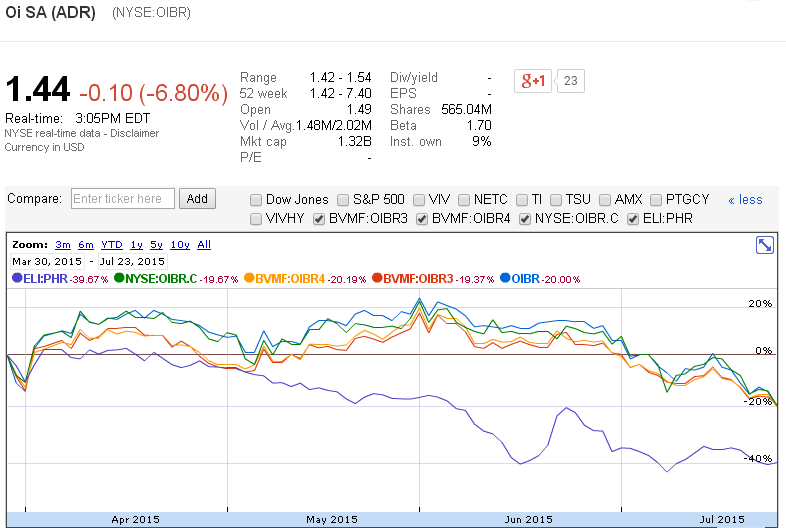Screen dimensions: 786x528
Task: Select the -0.10 (-6.80%) price change
Action: click(153, 93)
